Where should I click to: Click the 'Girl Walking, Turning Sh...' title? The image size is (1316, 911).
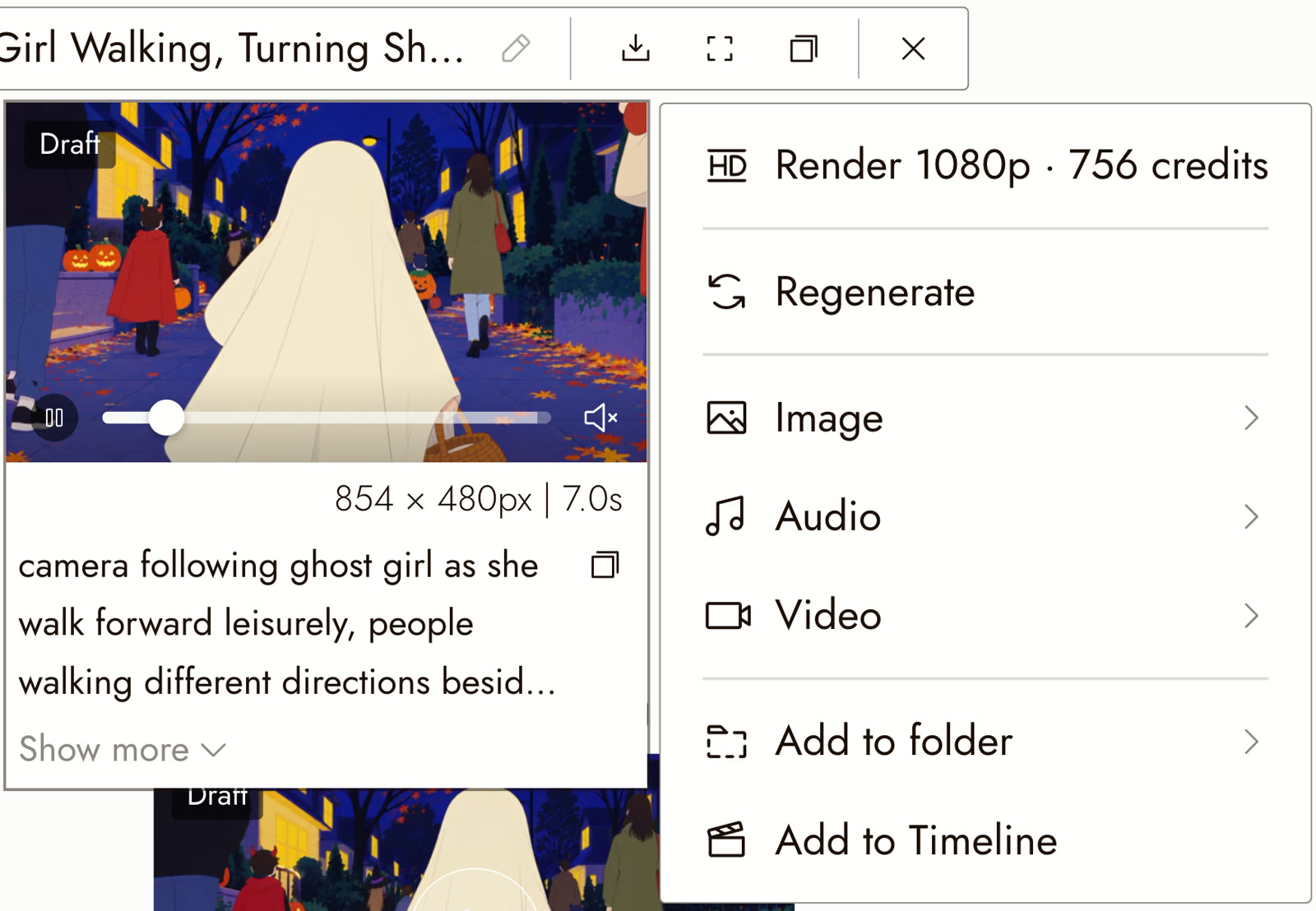(232, 49)
